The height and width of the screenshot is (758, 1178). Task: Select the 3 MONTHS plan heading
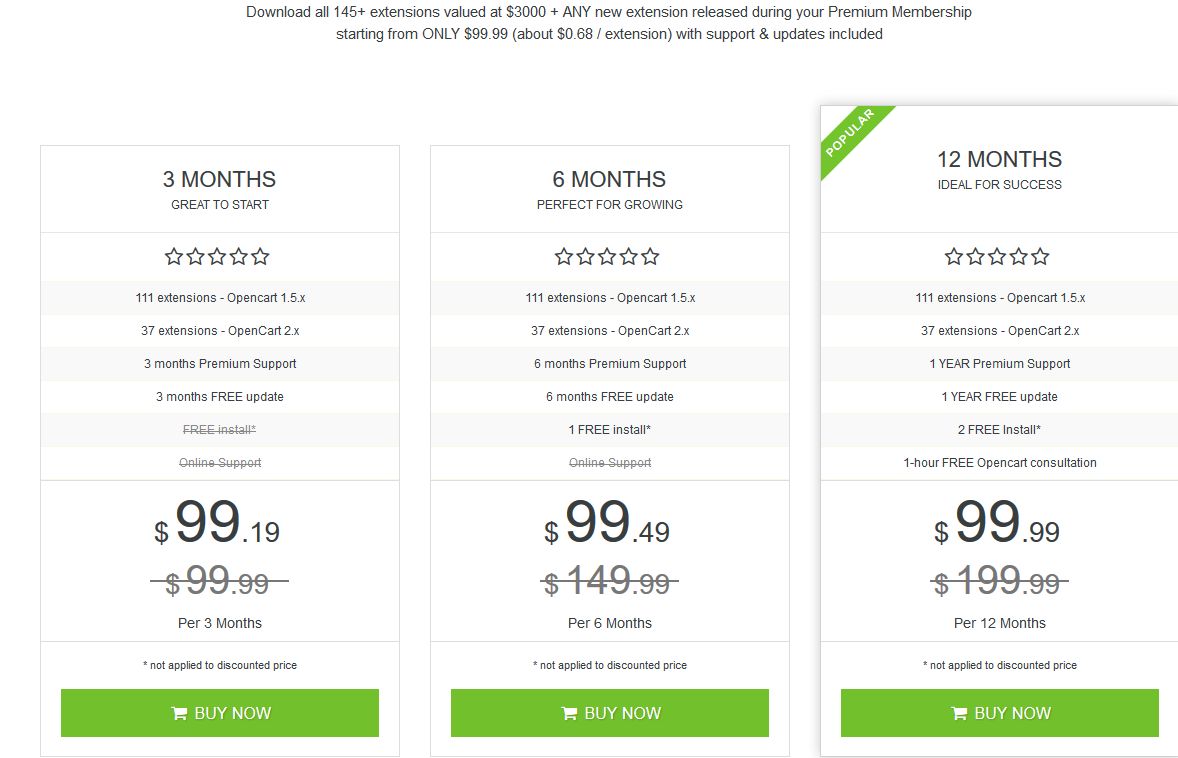point(219,179)
